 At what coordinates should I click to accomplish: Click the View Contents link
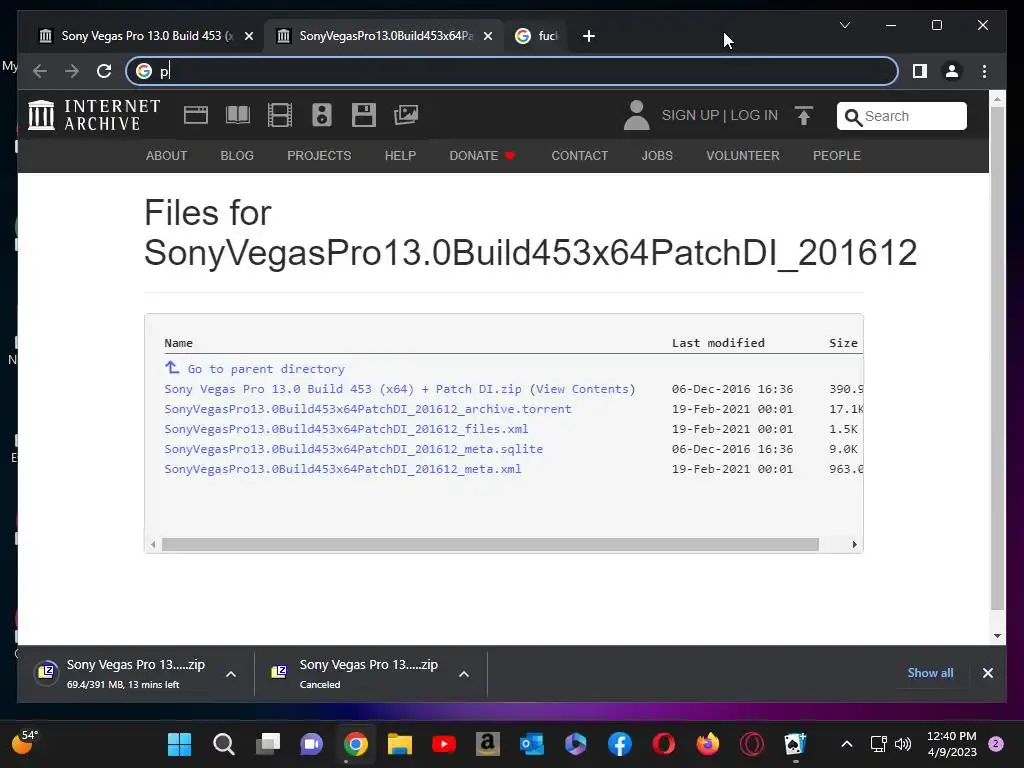pyautogui.click(x=583, y=389)
